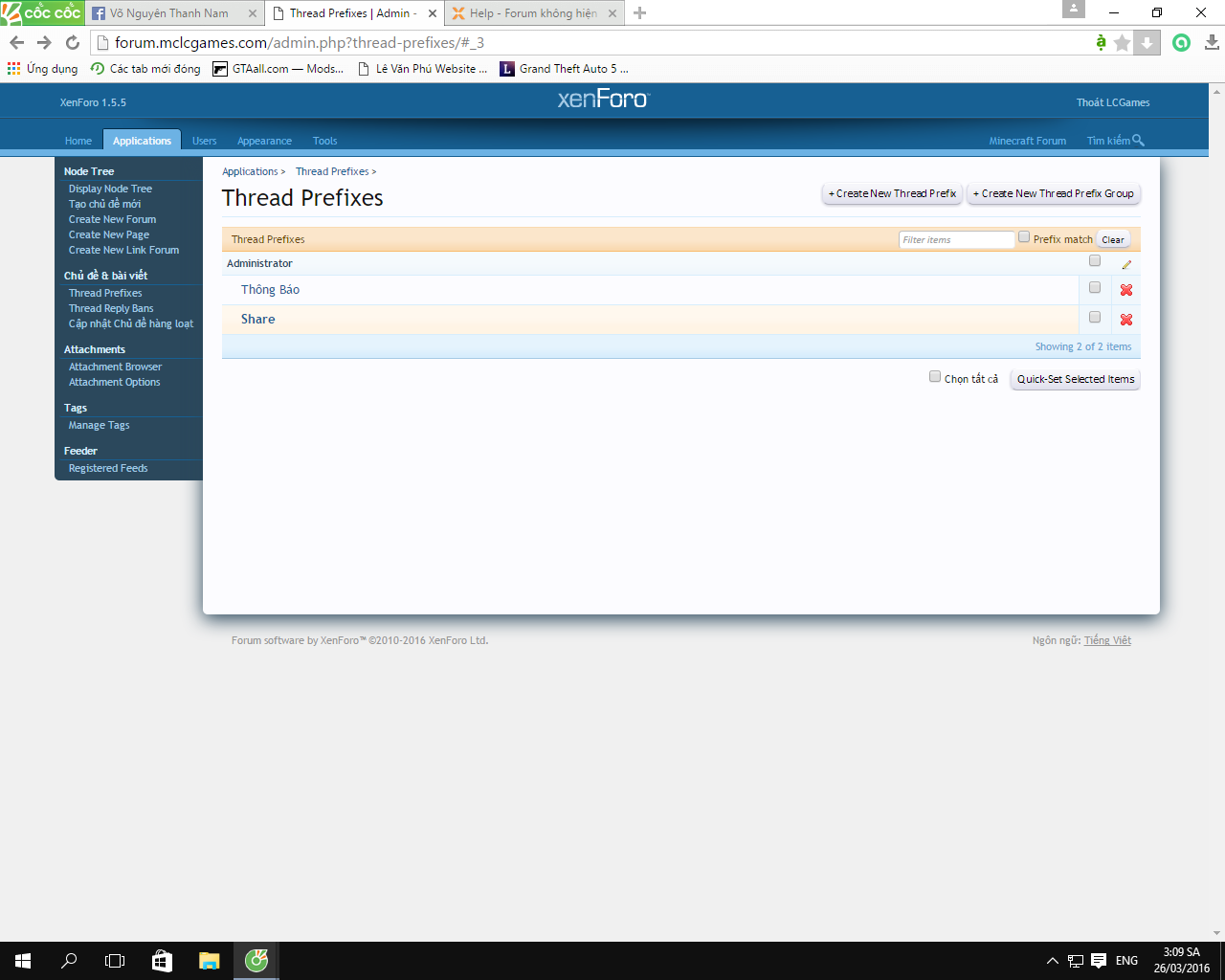The width and height of the screenshot is (1225, 980).
Task: Tick the Administrator group checkbox
Action: [1095, 261]
